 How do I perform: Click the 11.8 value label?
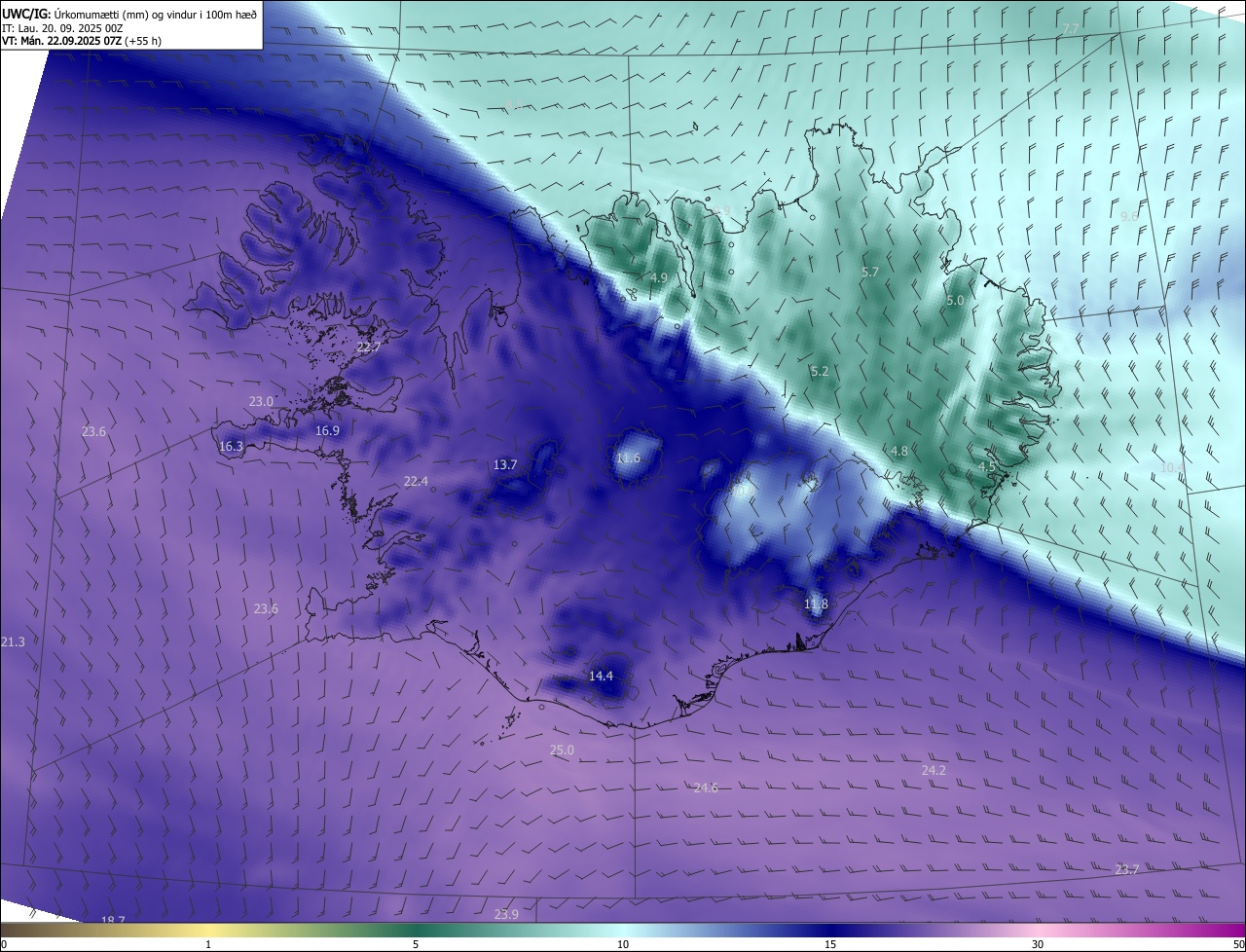point(816,604)
